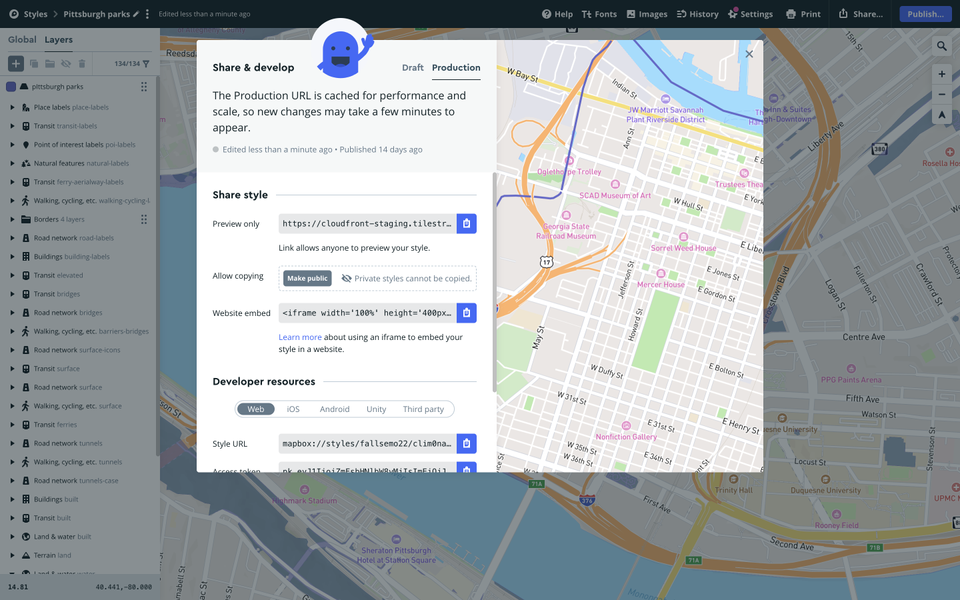Choose the Third party platform option
The width and height of the screenshot is (960, 600).
tap(423, 409)
